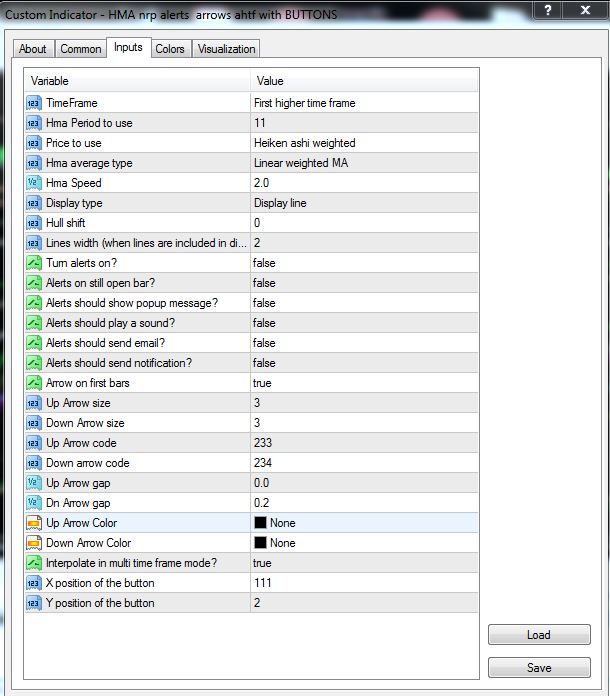Click the Turn alerts on boolean icon
This screenshot has width=610, height=696.
coord(33,263)
